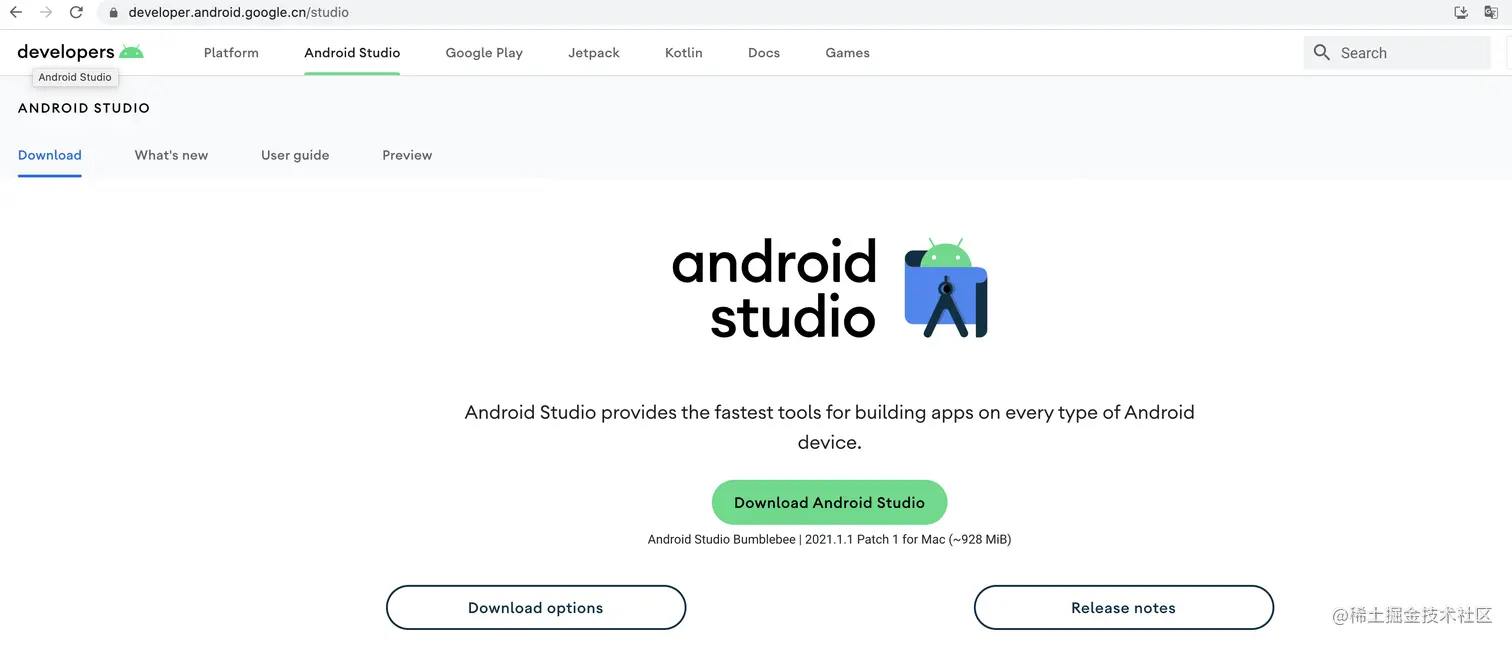Open the Kotlin nav item
Image resolution: width=1512 pixels, height=645 pixels.
coord(684,53)
